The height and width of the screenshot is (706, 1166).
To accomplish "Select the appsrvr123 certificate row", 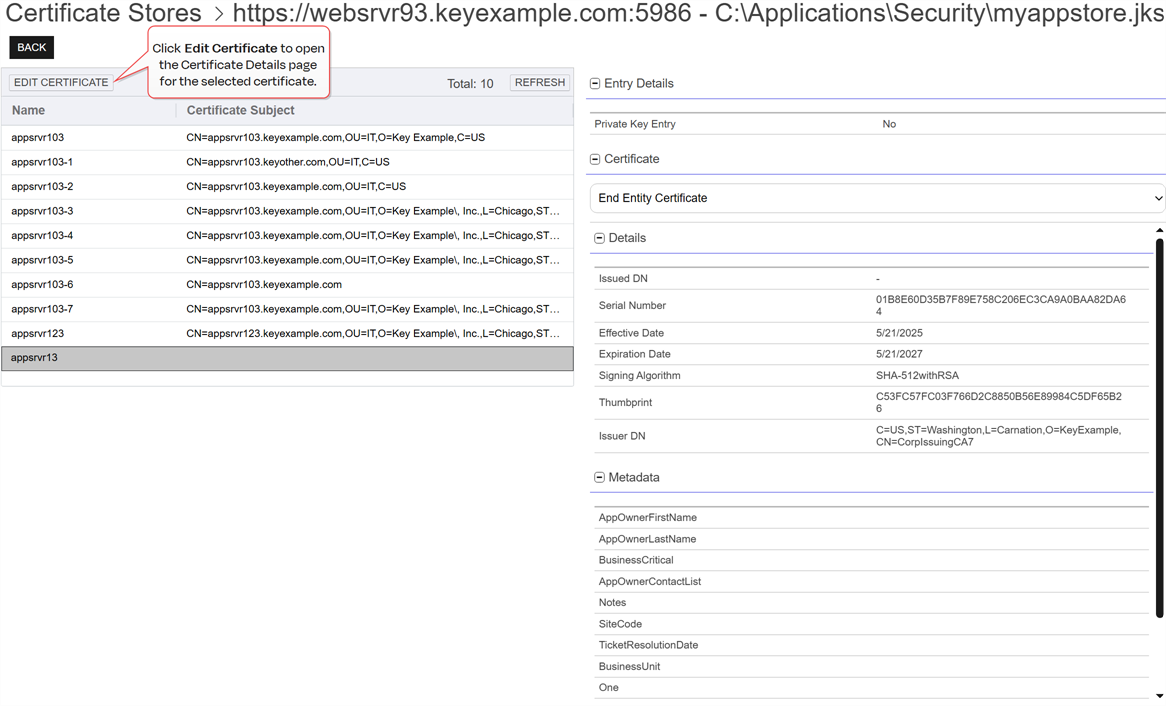I will (x=38, y=334).
